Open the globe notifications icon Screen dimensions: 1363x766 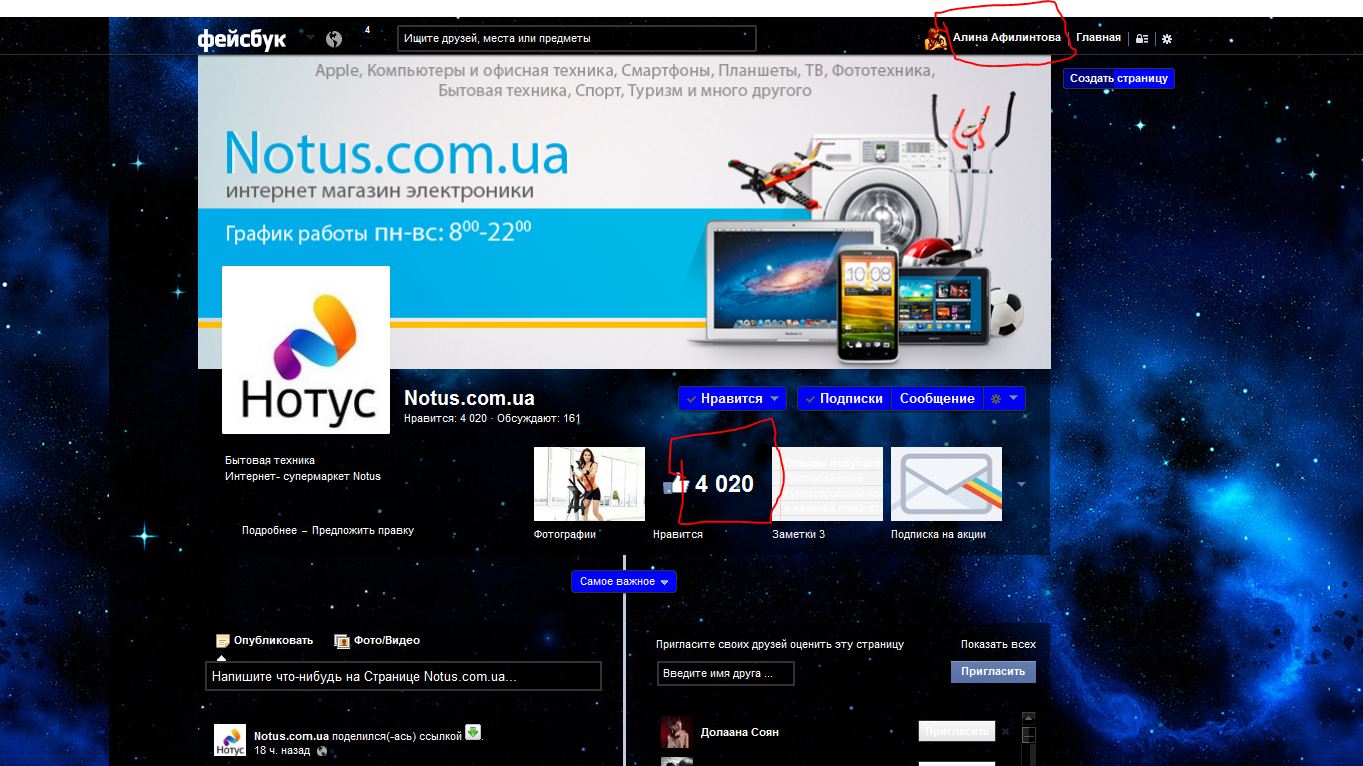pos(334,39)
